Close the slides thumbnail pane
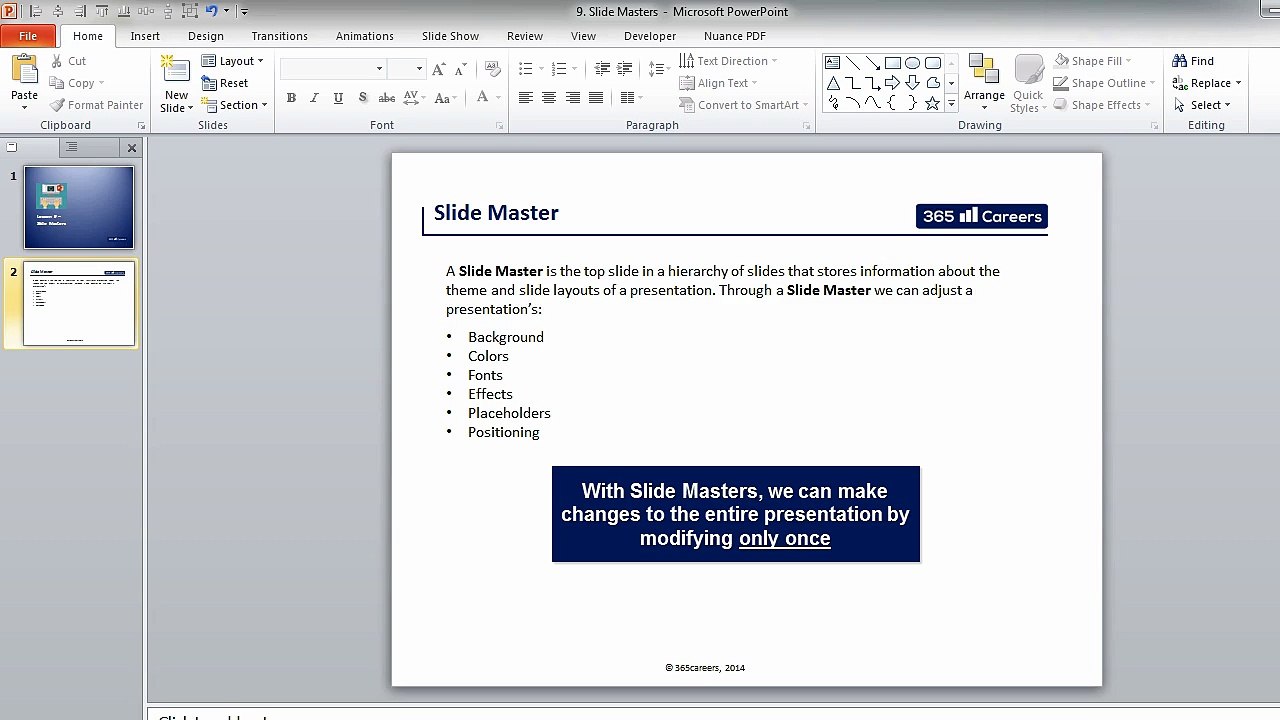The width and height of the screenshot is (1280, 720). (x=131, y=147)
